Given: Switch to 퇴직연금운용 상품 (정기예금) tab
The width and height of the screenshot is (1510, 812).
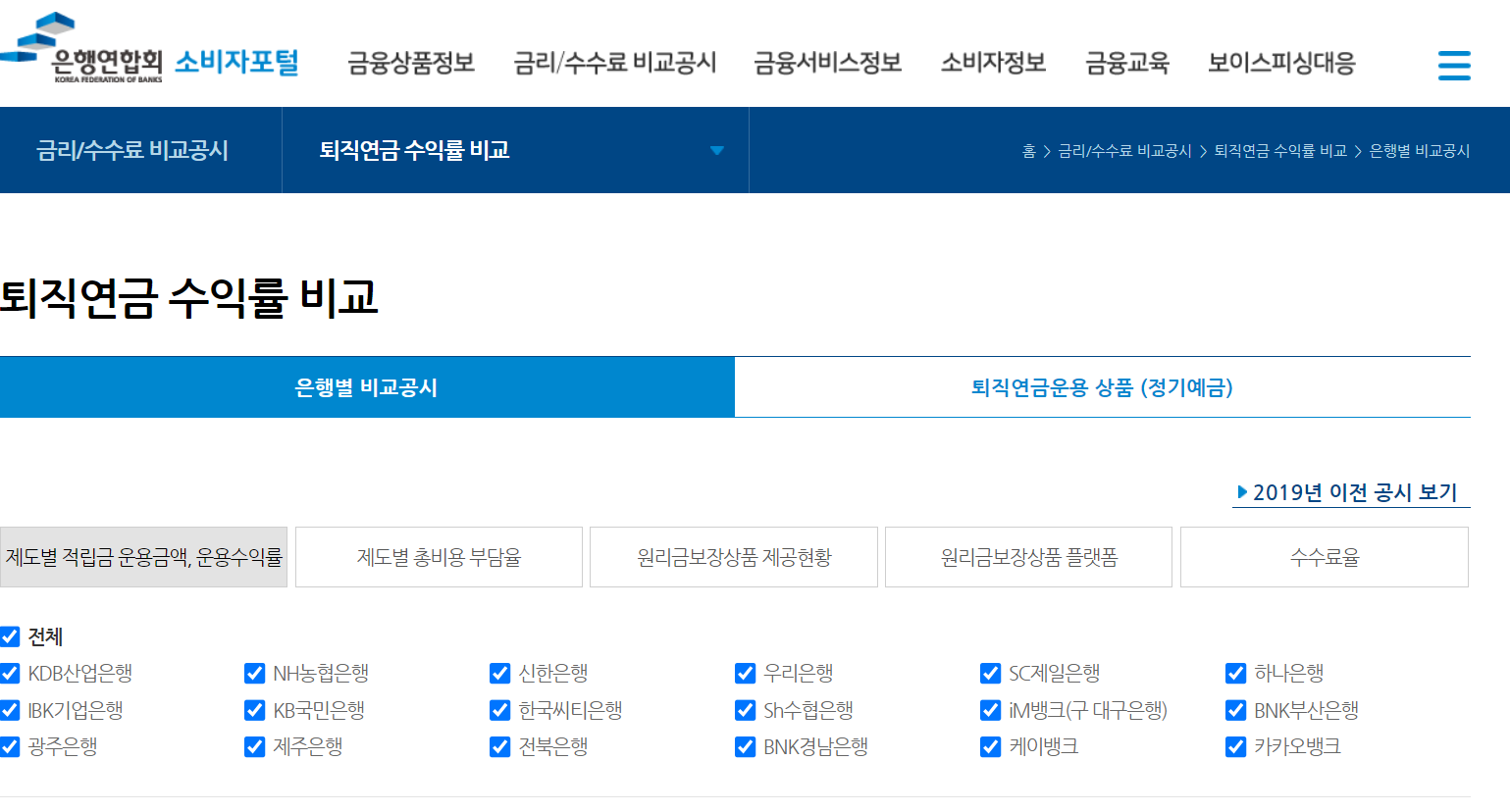Looking at the screenshot, I should [1103, 386].
